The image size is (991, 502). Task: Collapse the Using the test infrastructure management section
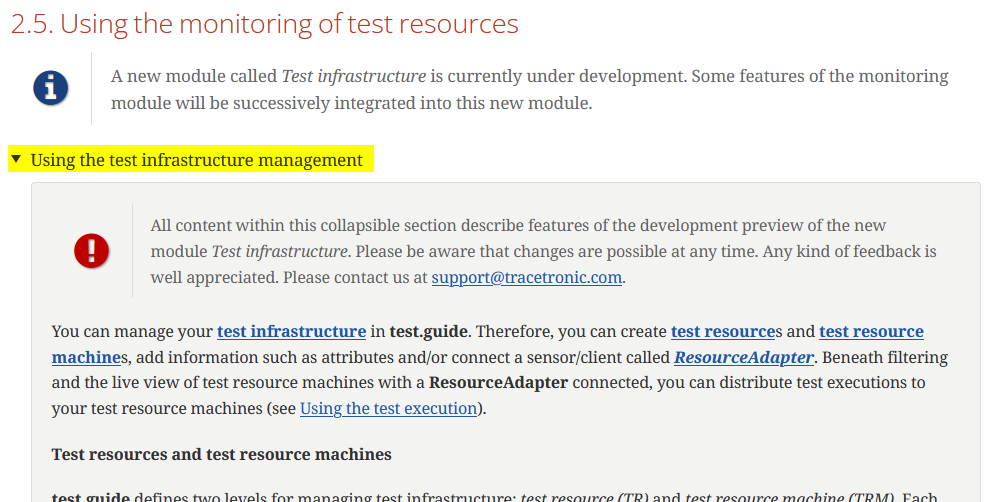pos(190,160)
